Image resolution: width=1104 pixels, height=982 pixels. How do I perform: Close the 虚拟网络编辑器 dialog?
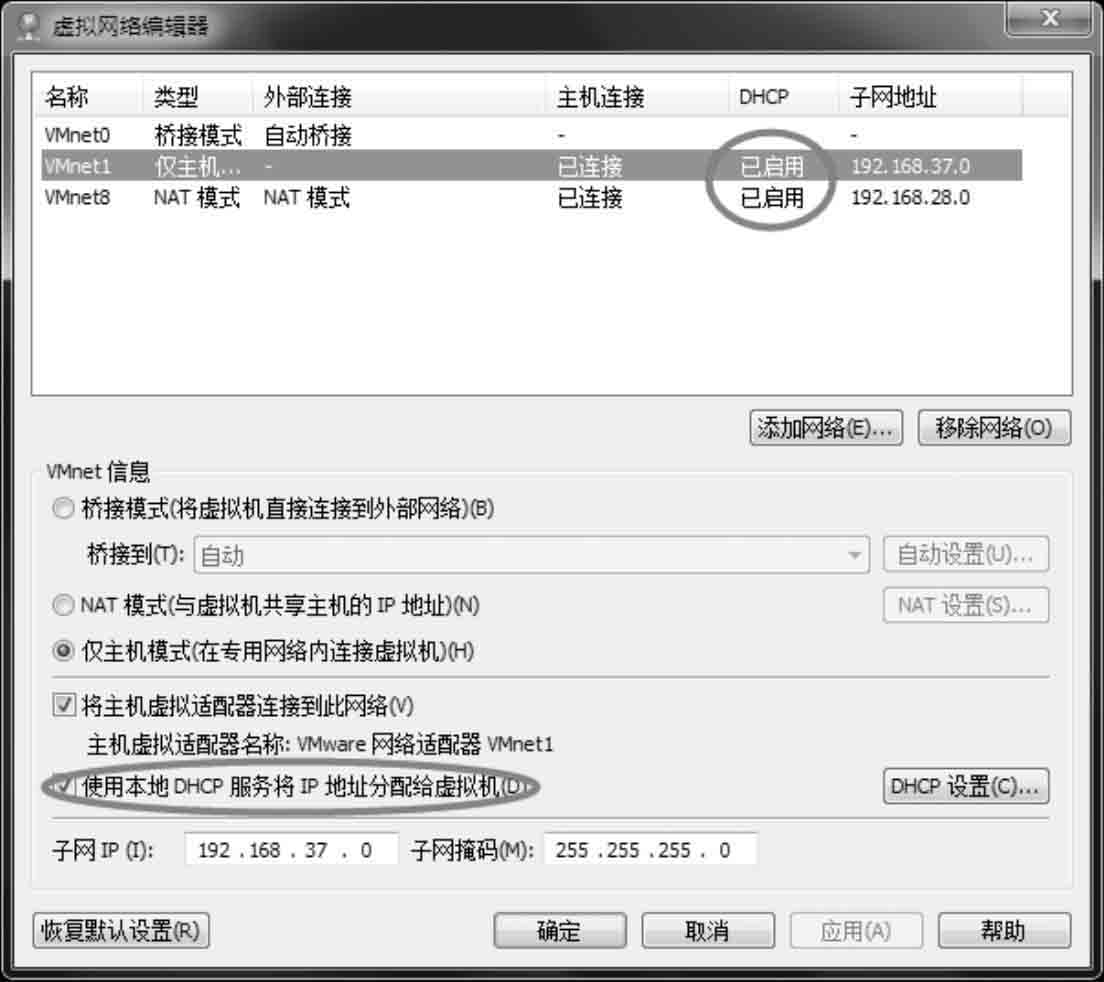click(1049, 18)
